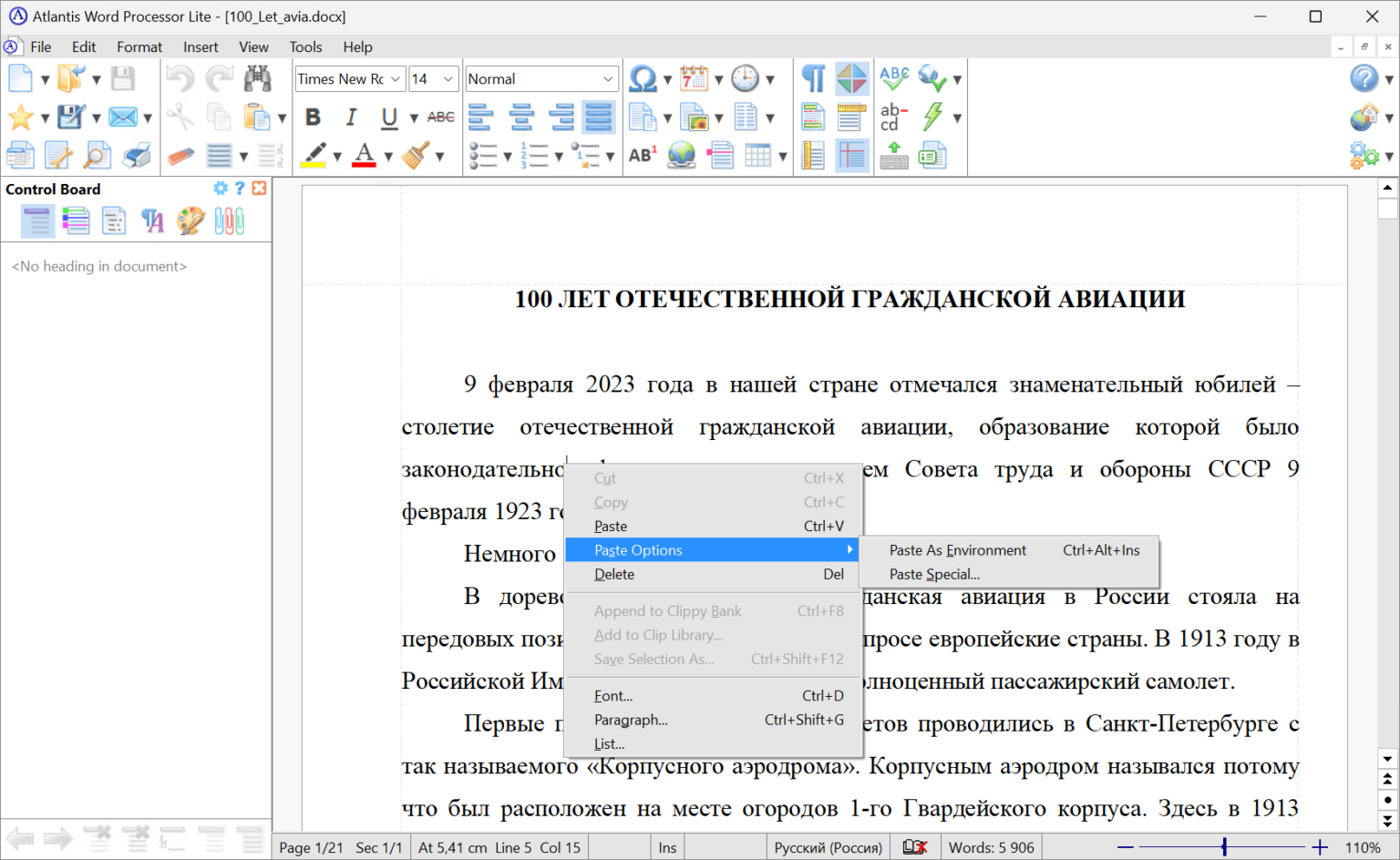Open the print icon
Viewport: 1400px width, 860px height.
135,155
